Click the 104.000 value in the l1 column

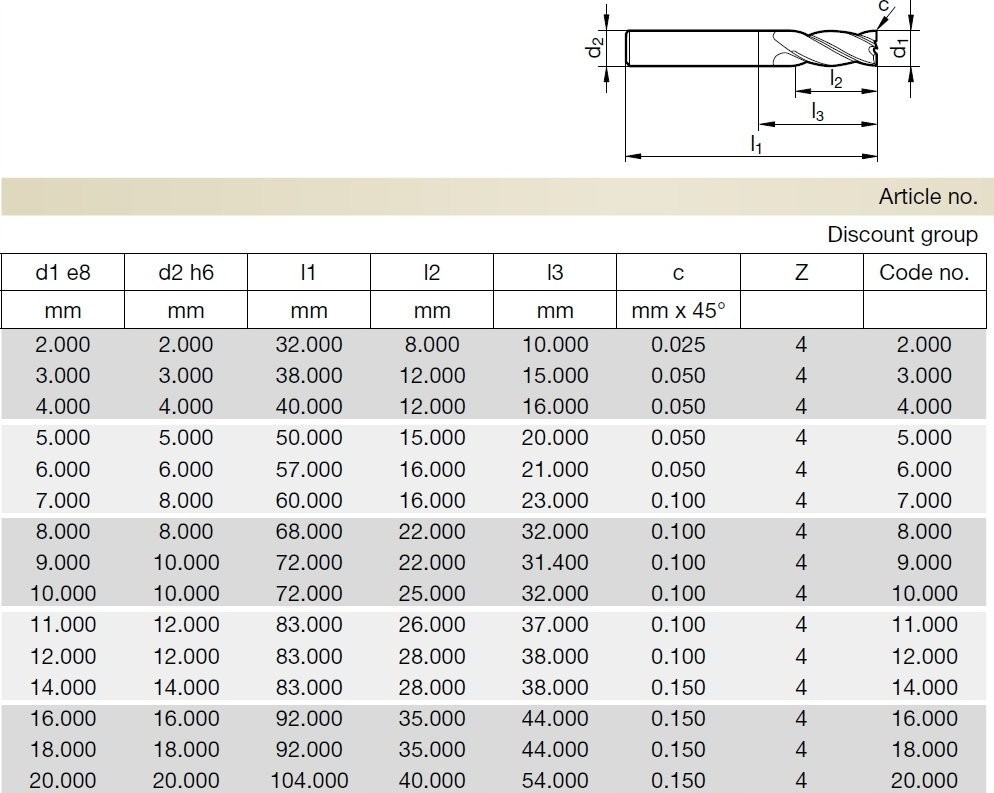(309, 781)
